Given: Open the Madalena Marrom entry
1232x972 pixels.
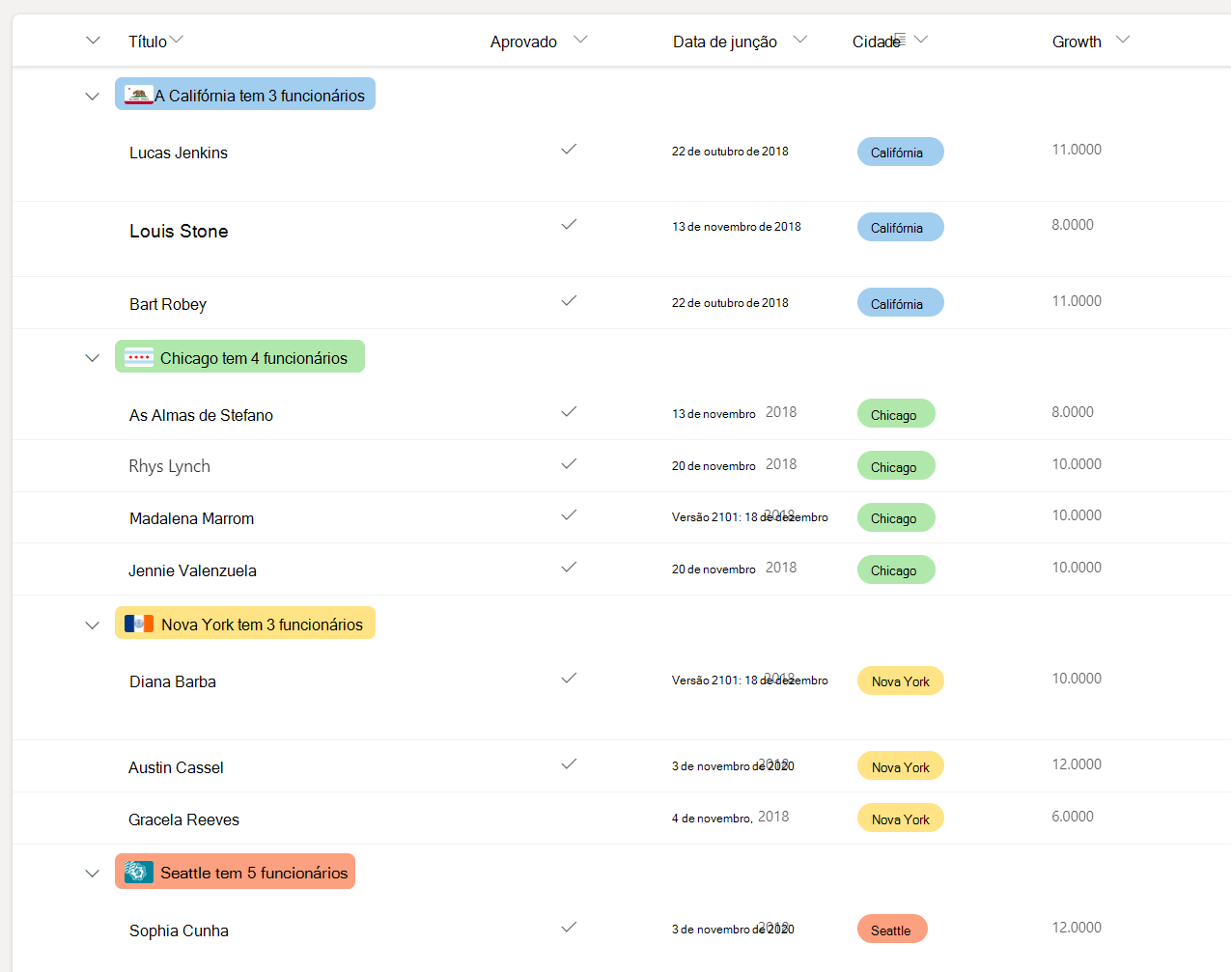Looking at the screenshot, I should tap(191, 518).
